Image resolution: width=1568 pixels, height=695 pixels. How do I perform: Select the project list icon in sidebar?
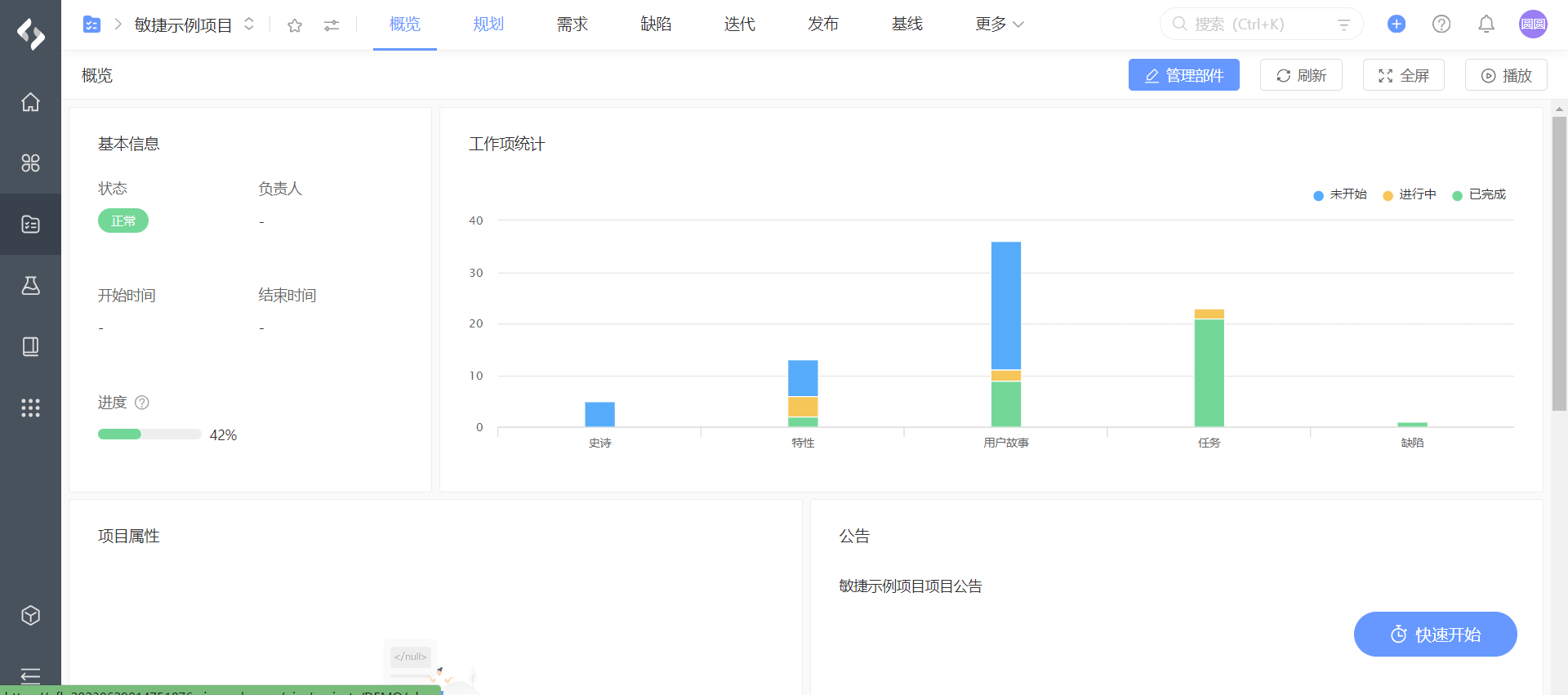tap(30, 224)
